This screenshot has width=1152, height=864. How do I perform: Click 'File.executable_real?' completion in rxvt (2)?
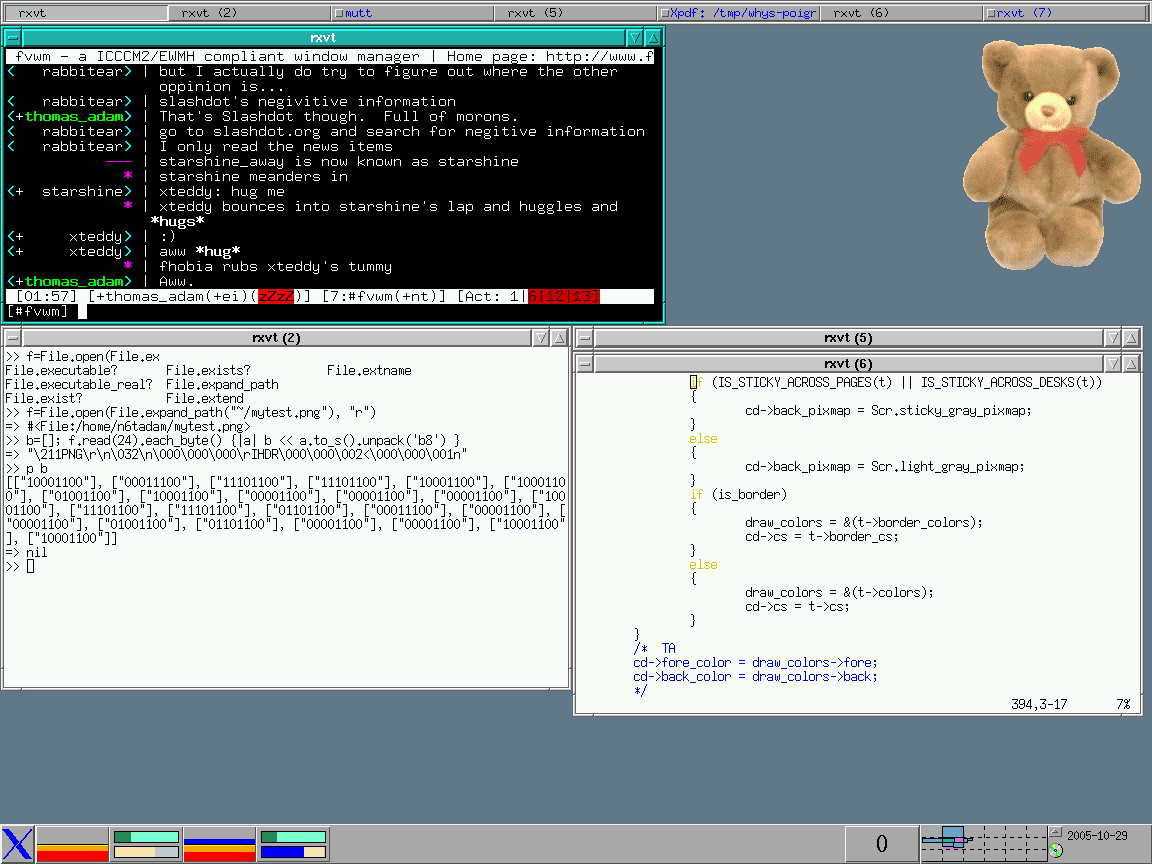coord(79,384)
